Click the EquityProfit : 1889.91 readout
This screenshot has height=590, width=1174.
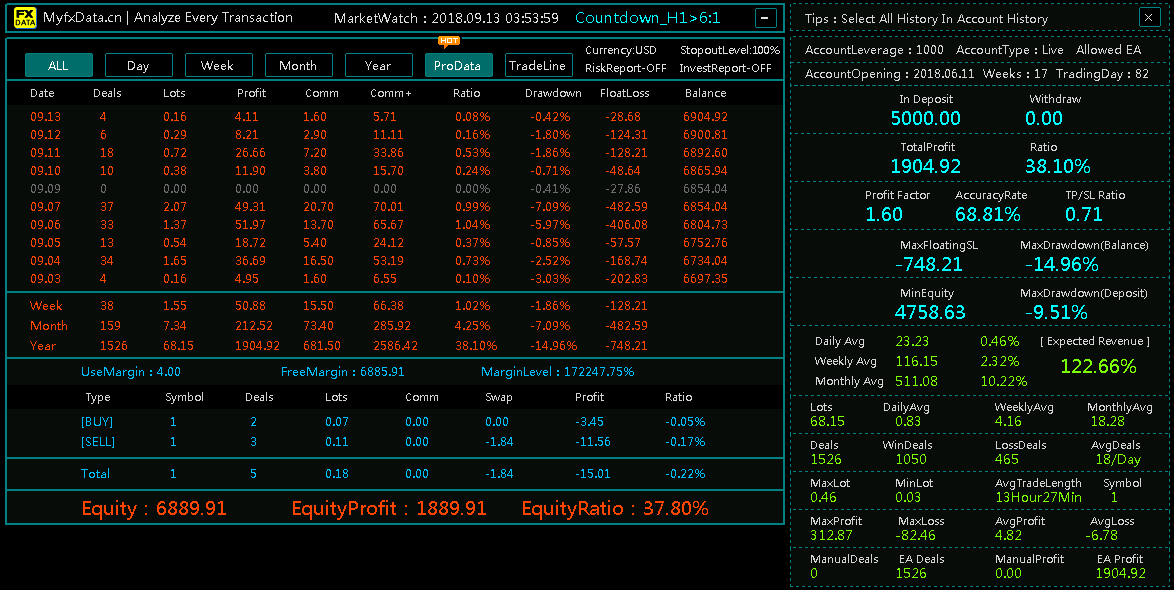point(389,508)
